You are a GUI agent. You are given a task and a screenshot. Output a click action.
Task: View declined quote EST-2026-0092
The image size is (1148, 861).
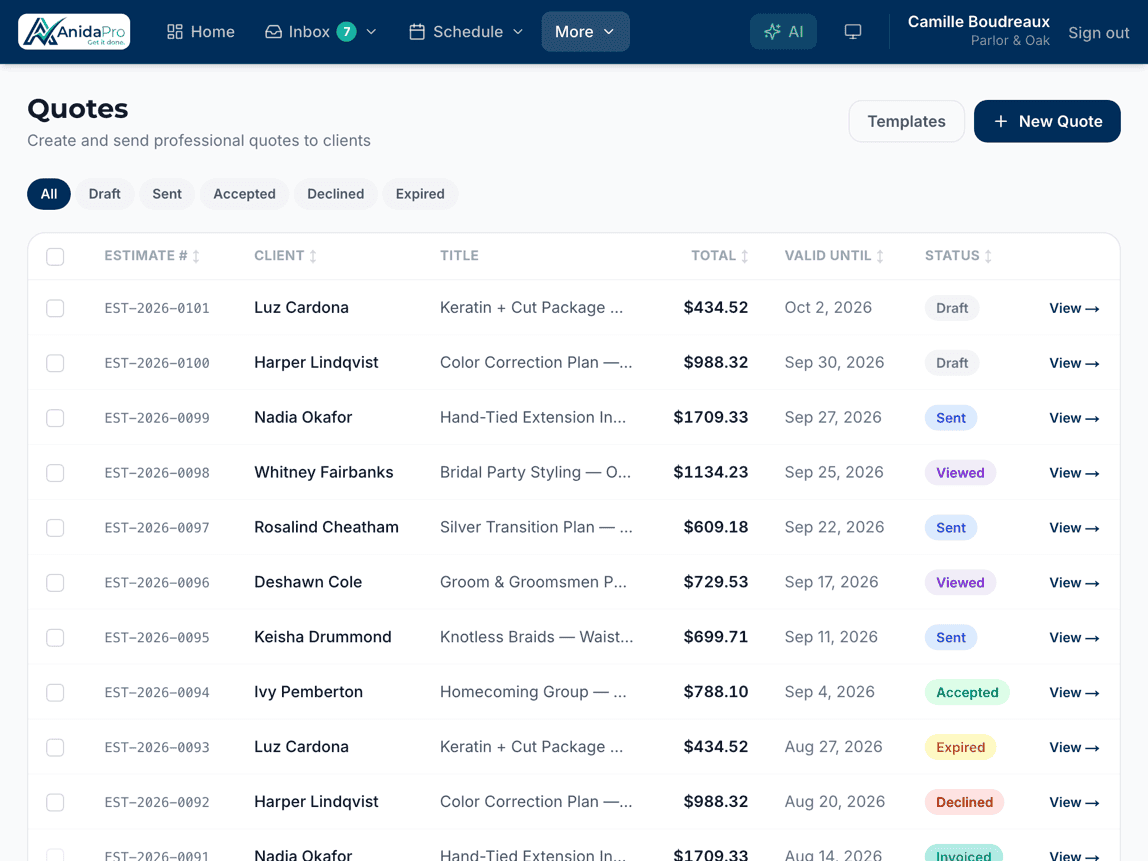pyautogui.click(x=1074, y=802)
